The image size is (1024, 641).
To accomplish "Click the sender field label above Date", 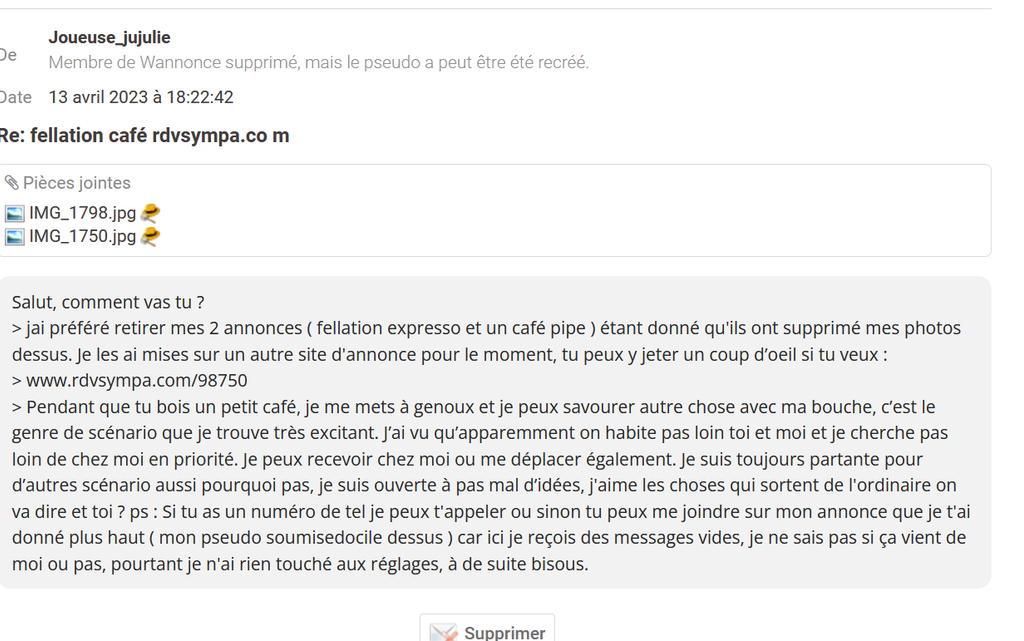I will [8, 55].
